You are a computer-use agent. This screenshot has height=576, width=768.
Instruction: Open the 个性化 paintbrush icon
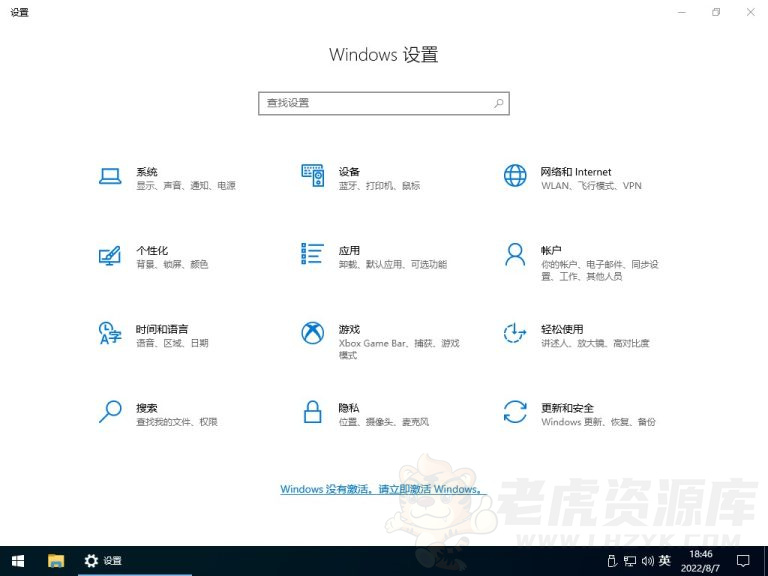(x=110, y=255)
